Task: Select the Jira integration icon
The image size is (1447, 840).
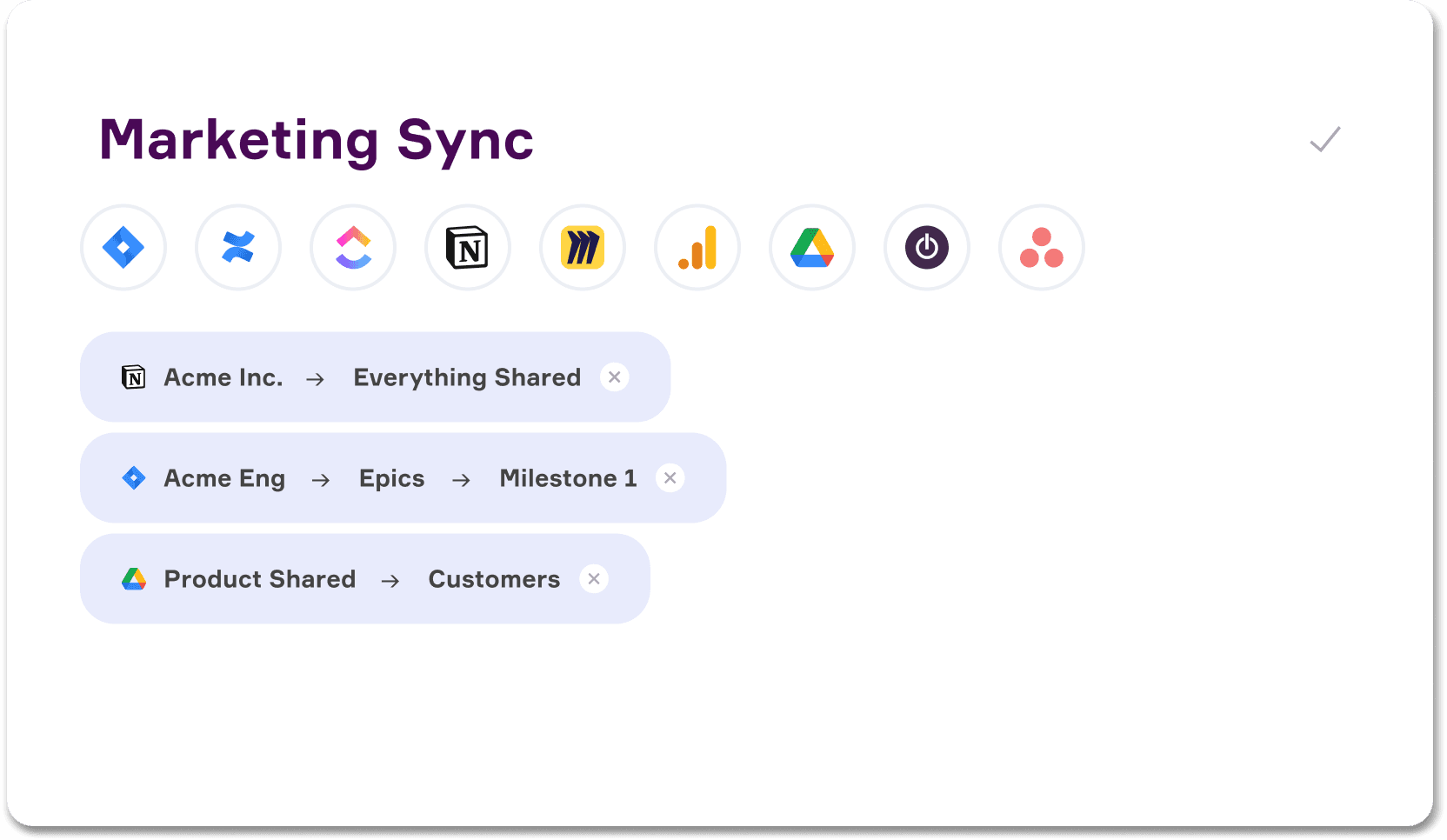Action: (123, 248)
